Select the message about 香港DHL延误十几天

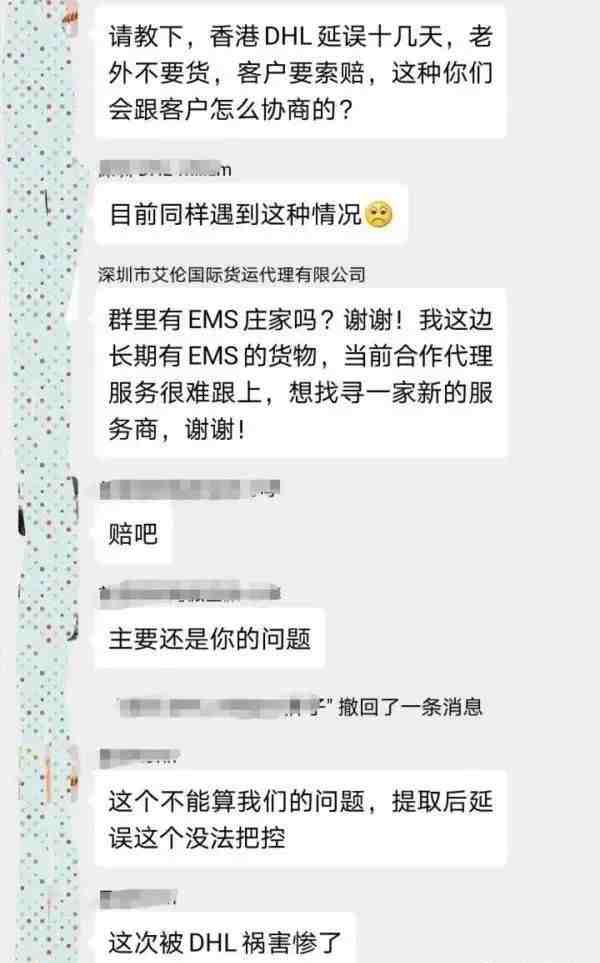point(300,72)
